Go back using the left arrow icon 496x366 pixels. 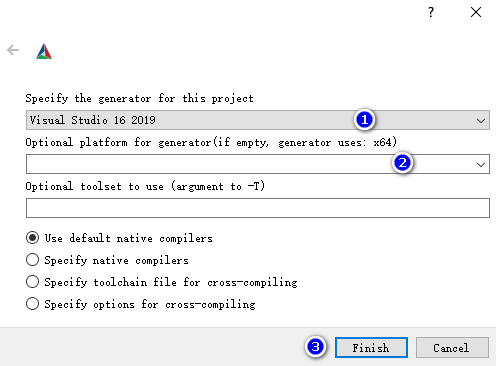13,50
